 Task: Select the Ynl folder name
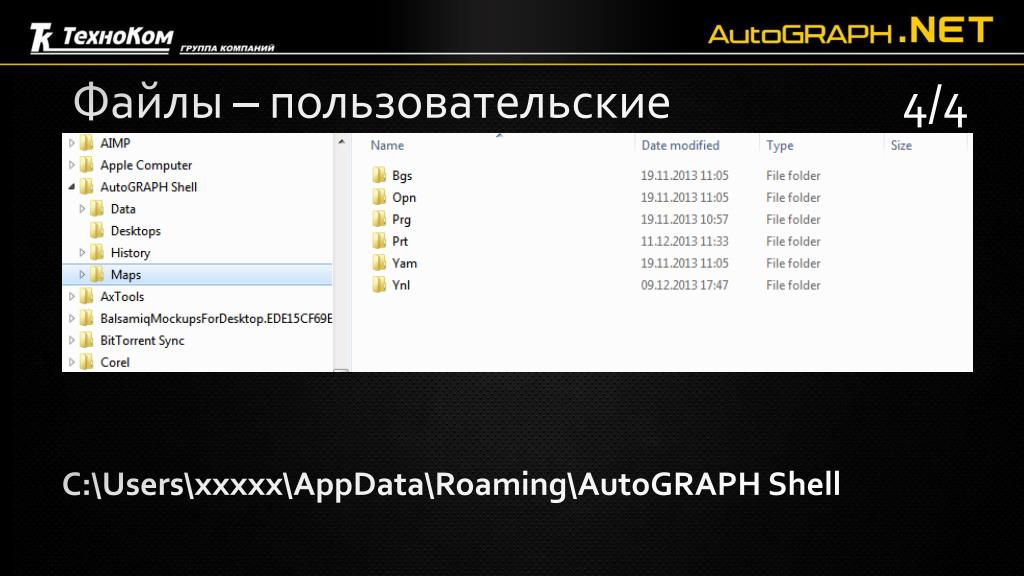[x=401, y=285]
